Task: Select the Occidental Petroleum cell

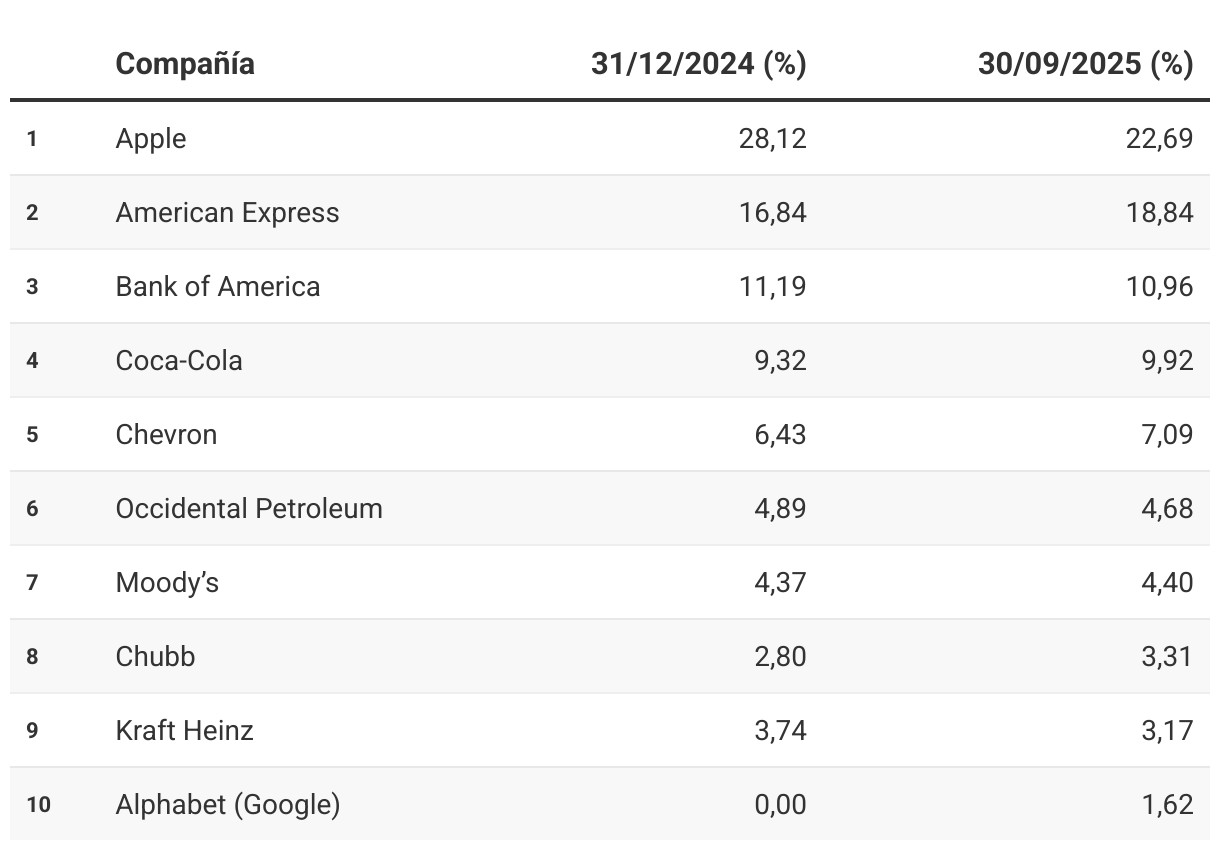Action: tap(249, 508)
